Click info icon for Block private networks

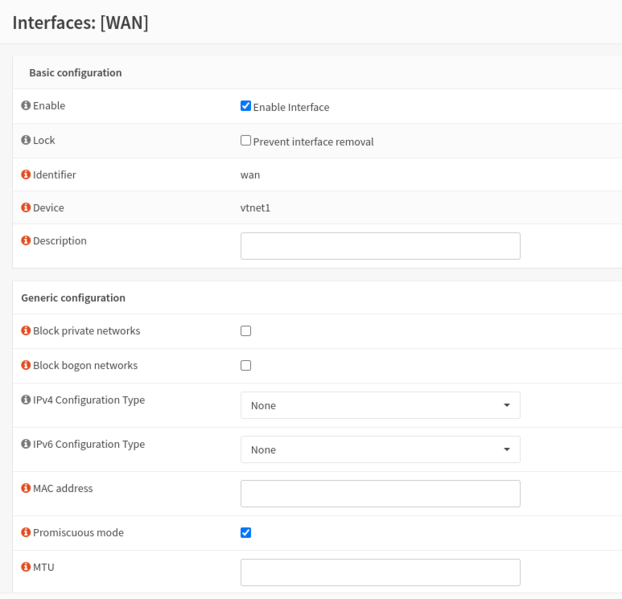26,331
